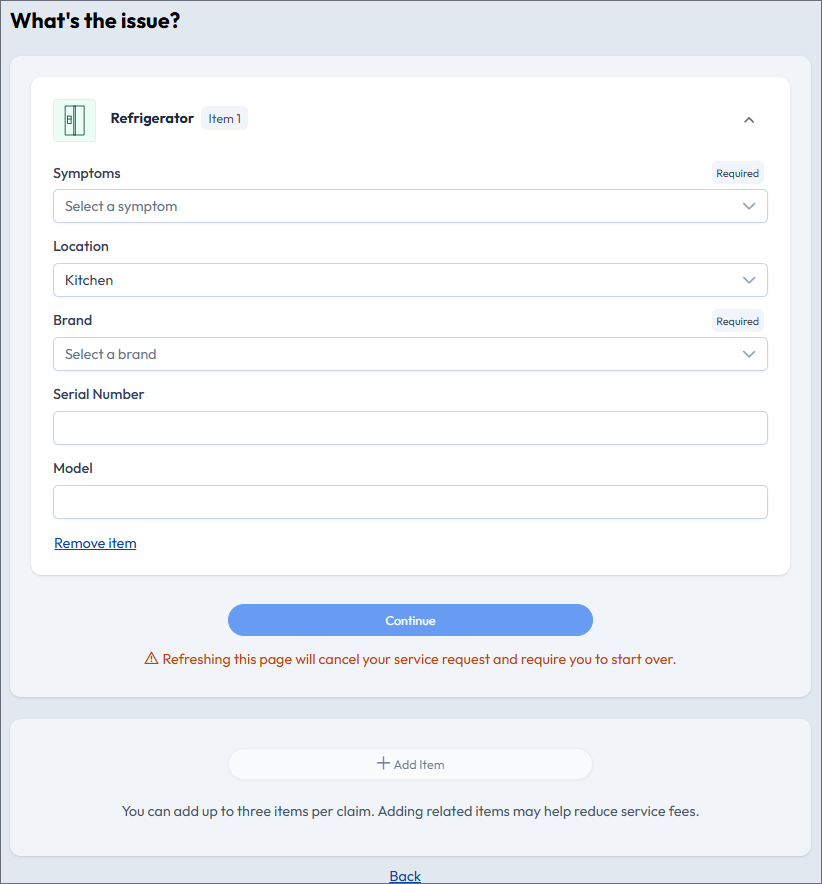The image size is (822, 884).
Task: Click the chevron arrow on the Kitchen field
Action: (x=749, y=280)
